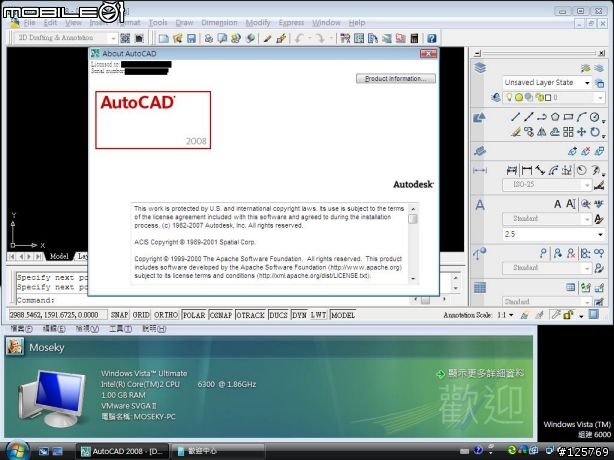Select the Polyline draw tool
This screenshot has height=460, width=614.
542,117
